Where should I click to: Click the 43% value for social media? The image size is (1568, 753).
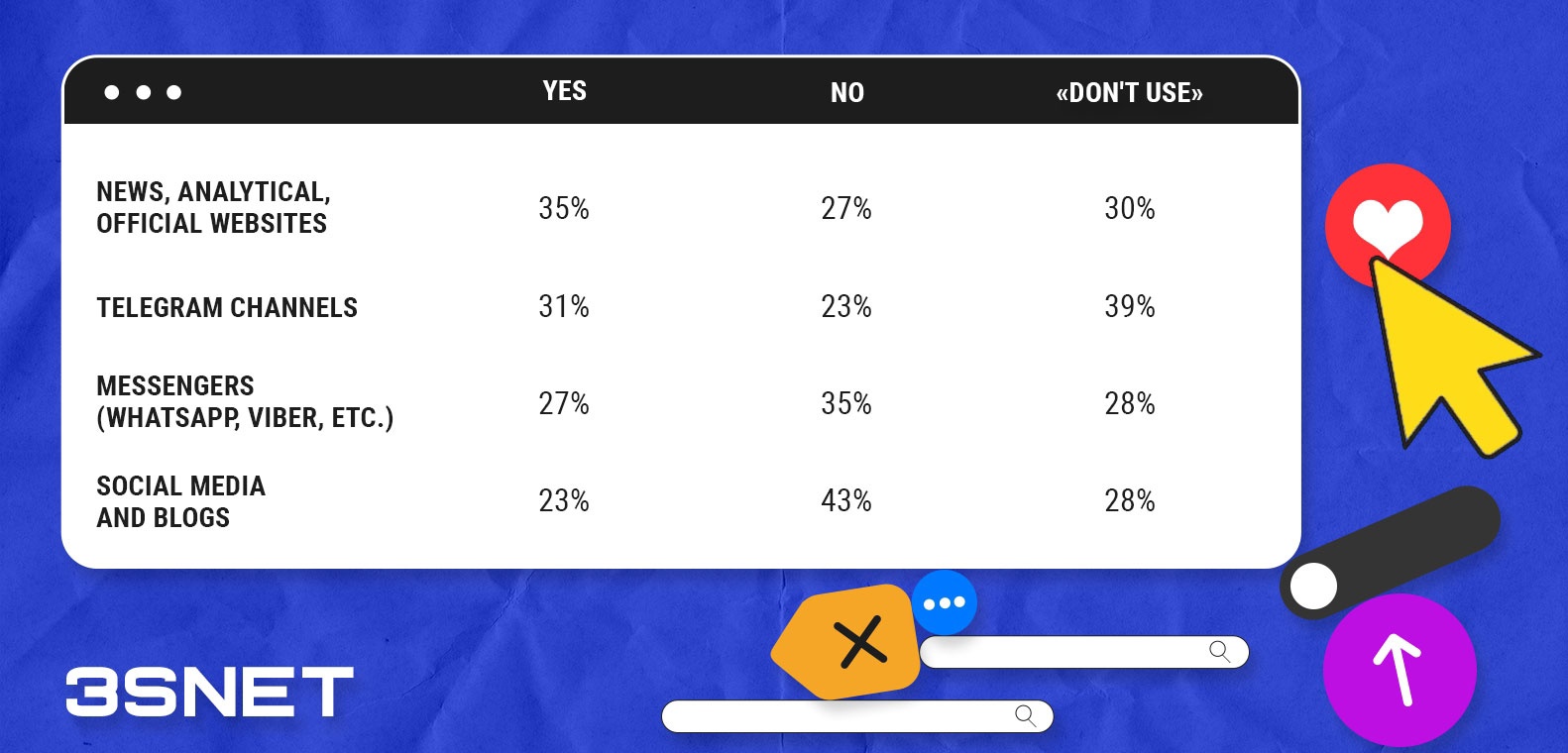845,500
